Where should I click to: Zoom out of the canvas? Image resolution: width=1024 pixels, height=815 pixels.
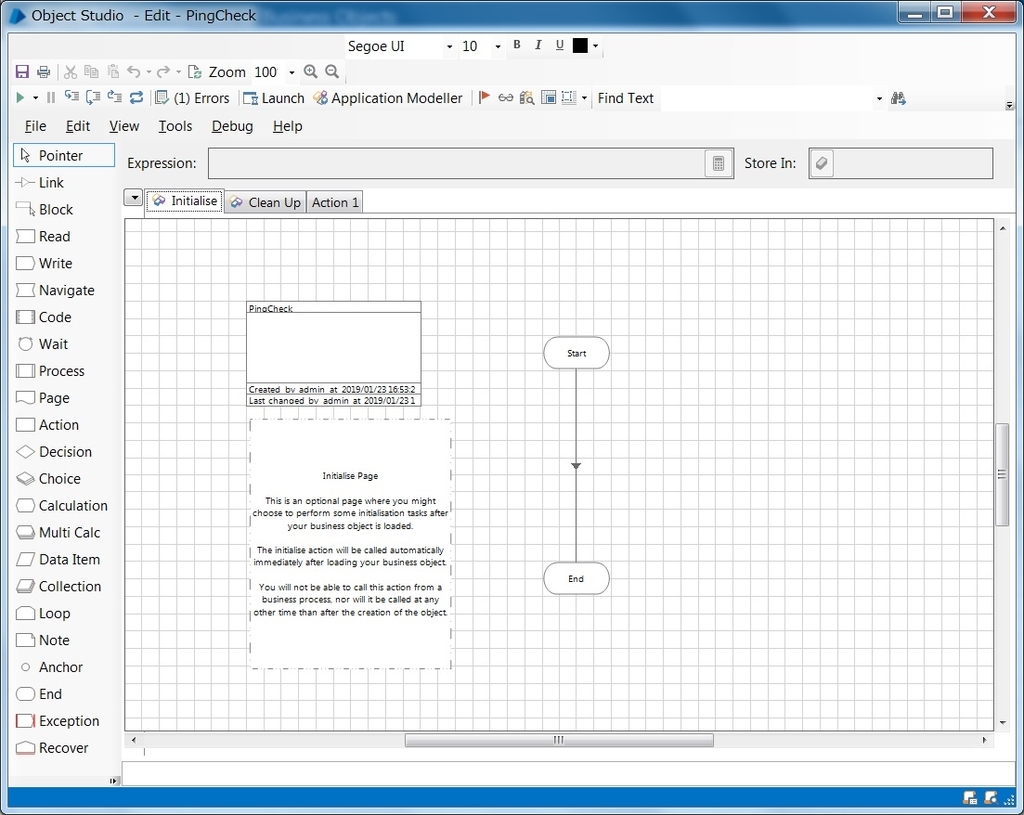[x=332, y=72]
